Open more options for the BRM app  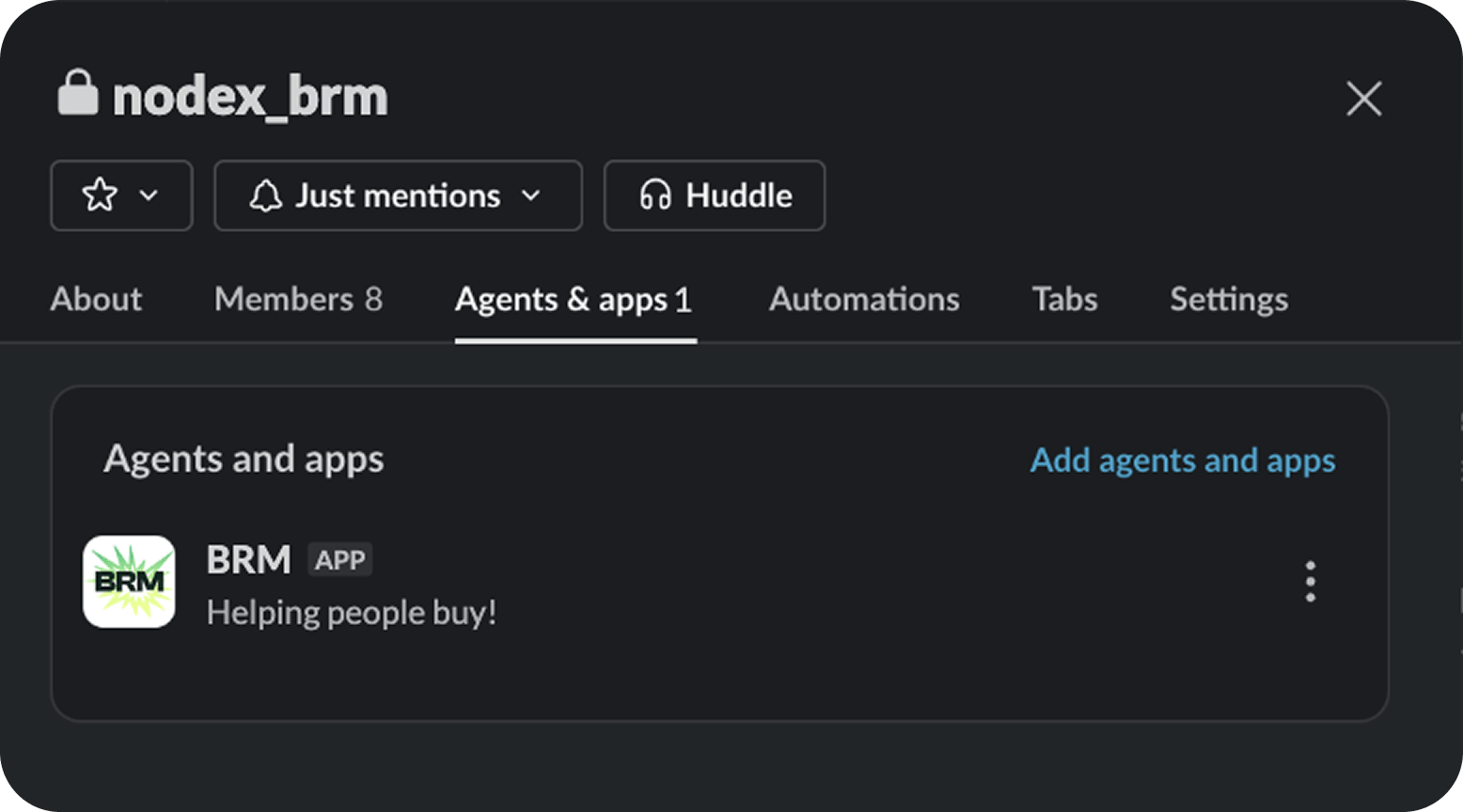tap(1311, 582)
